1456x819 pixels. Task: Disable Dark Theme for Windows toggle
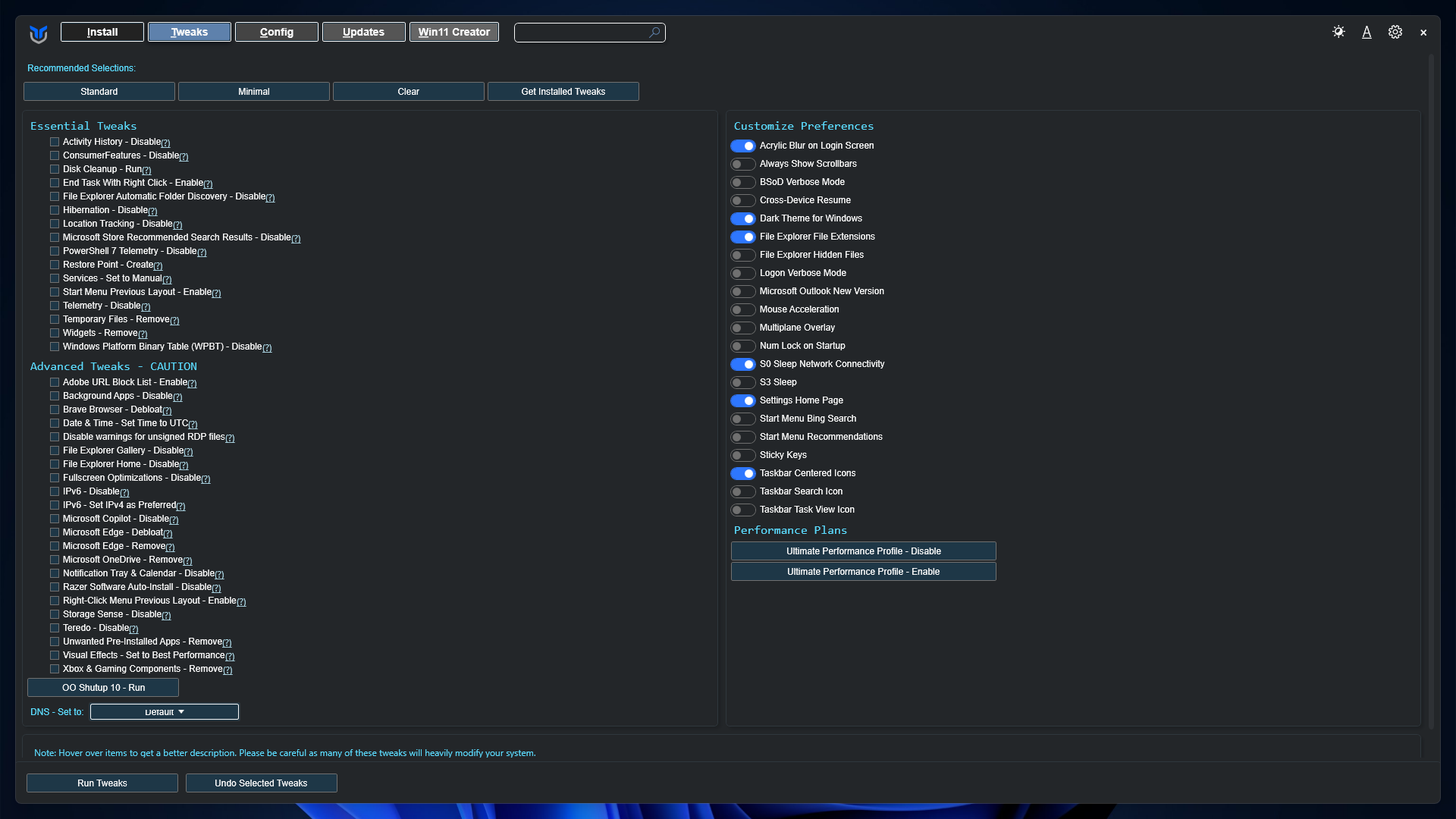pos(743,218)
